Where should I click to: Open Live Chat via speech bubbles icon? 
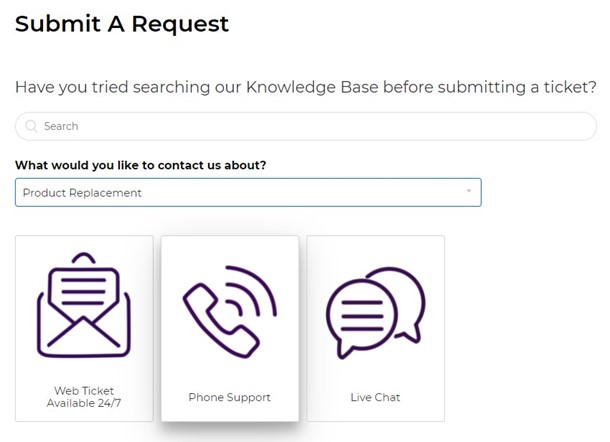click(x=375, y=312)
